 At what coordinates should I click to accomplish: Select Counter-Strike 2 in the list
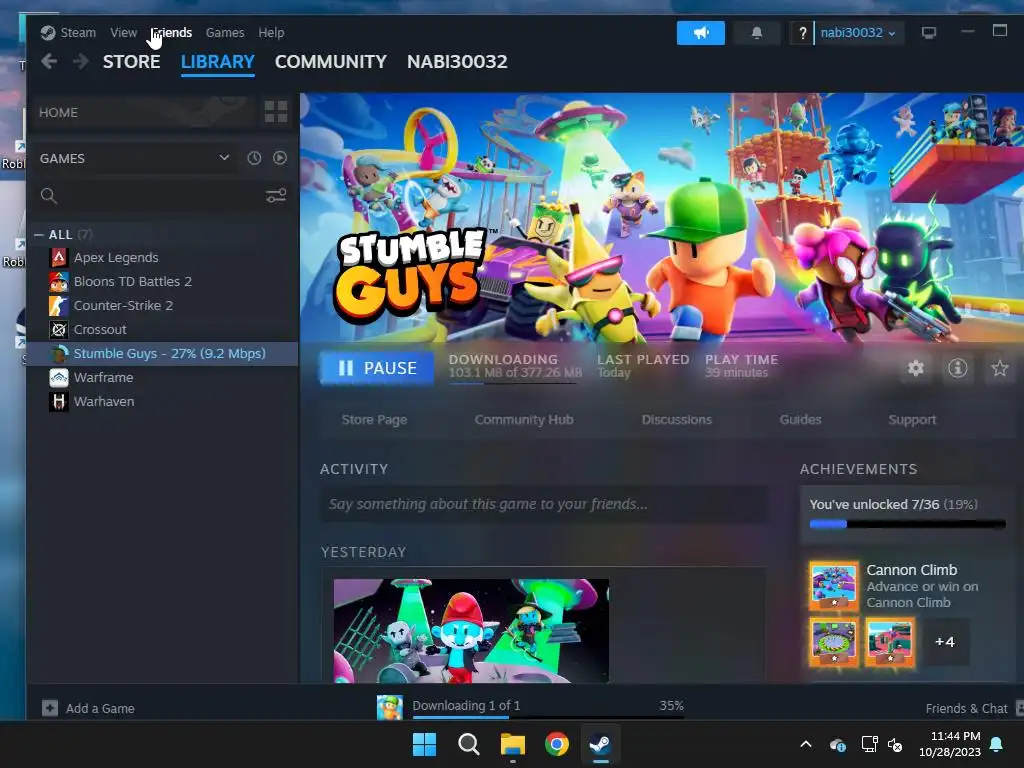(x=162, y=306)
